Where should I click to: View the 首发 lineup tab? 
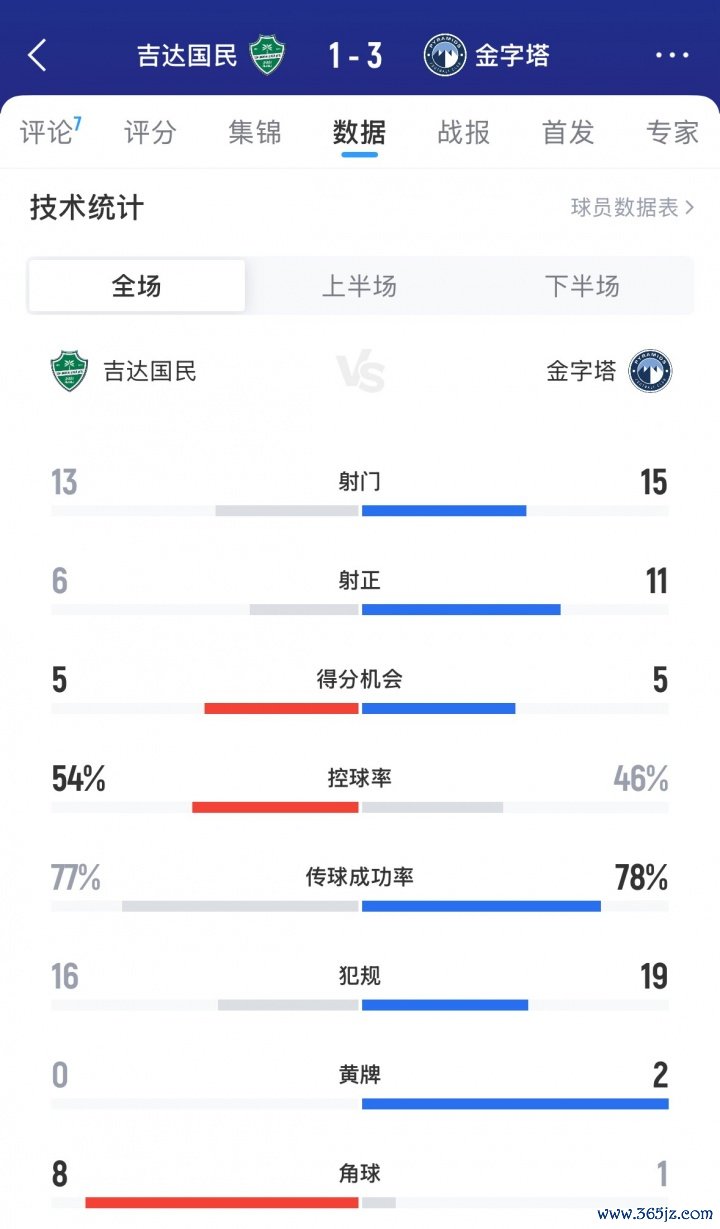click(568, 132)
